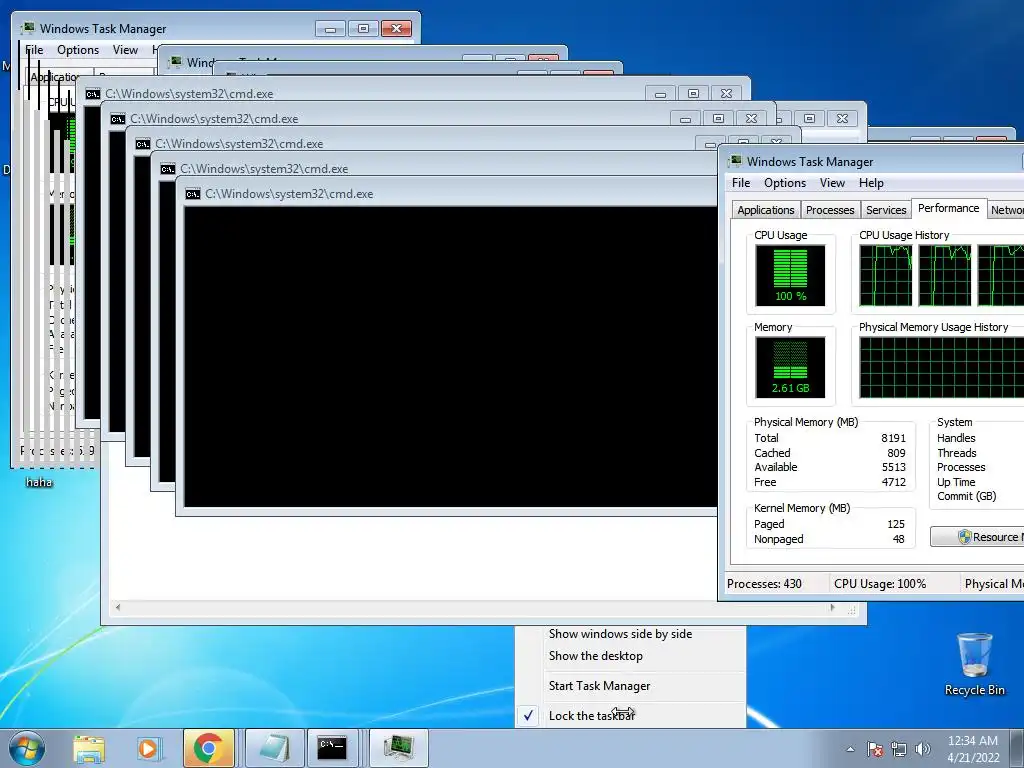The height and width of the screenshot is (768, 1024).
Task: Click the Processes: 430 status entry
Action: click(x=764, y=584)
